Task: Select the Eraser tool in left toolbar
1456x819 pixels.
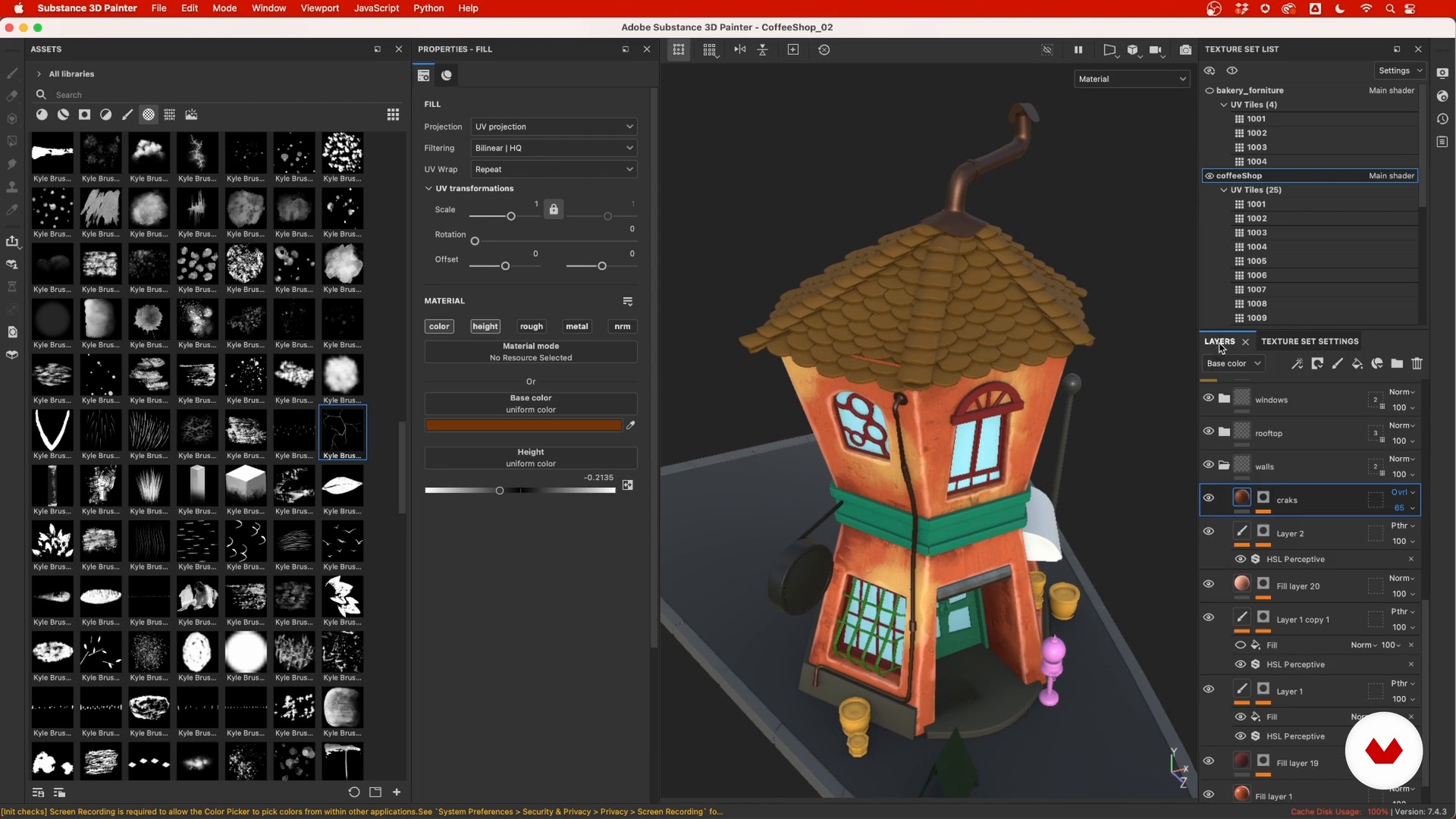Action: pyautogui.click(x=12, y=96)
